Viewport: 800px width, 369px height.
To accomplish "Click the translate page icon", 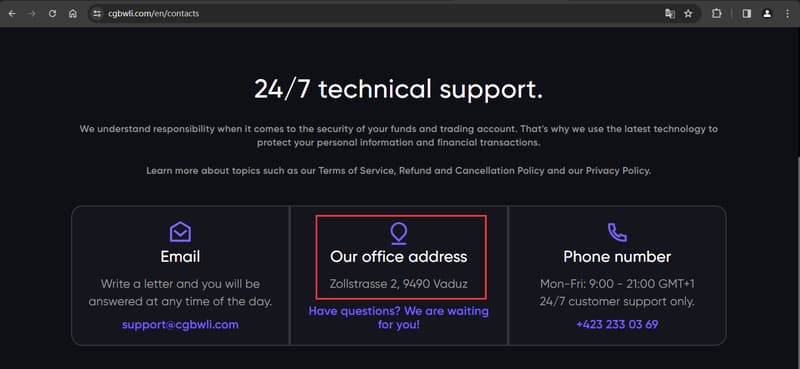I will [x=670, y=14].
